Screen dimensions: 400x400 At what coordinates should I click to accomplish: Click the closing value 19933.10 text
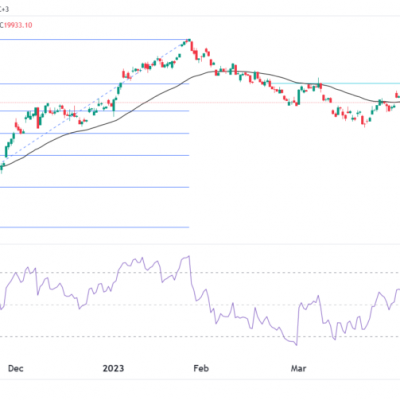click(x=18, y=25)
